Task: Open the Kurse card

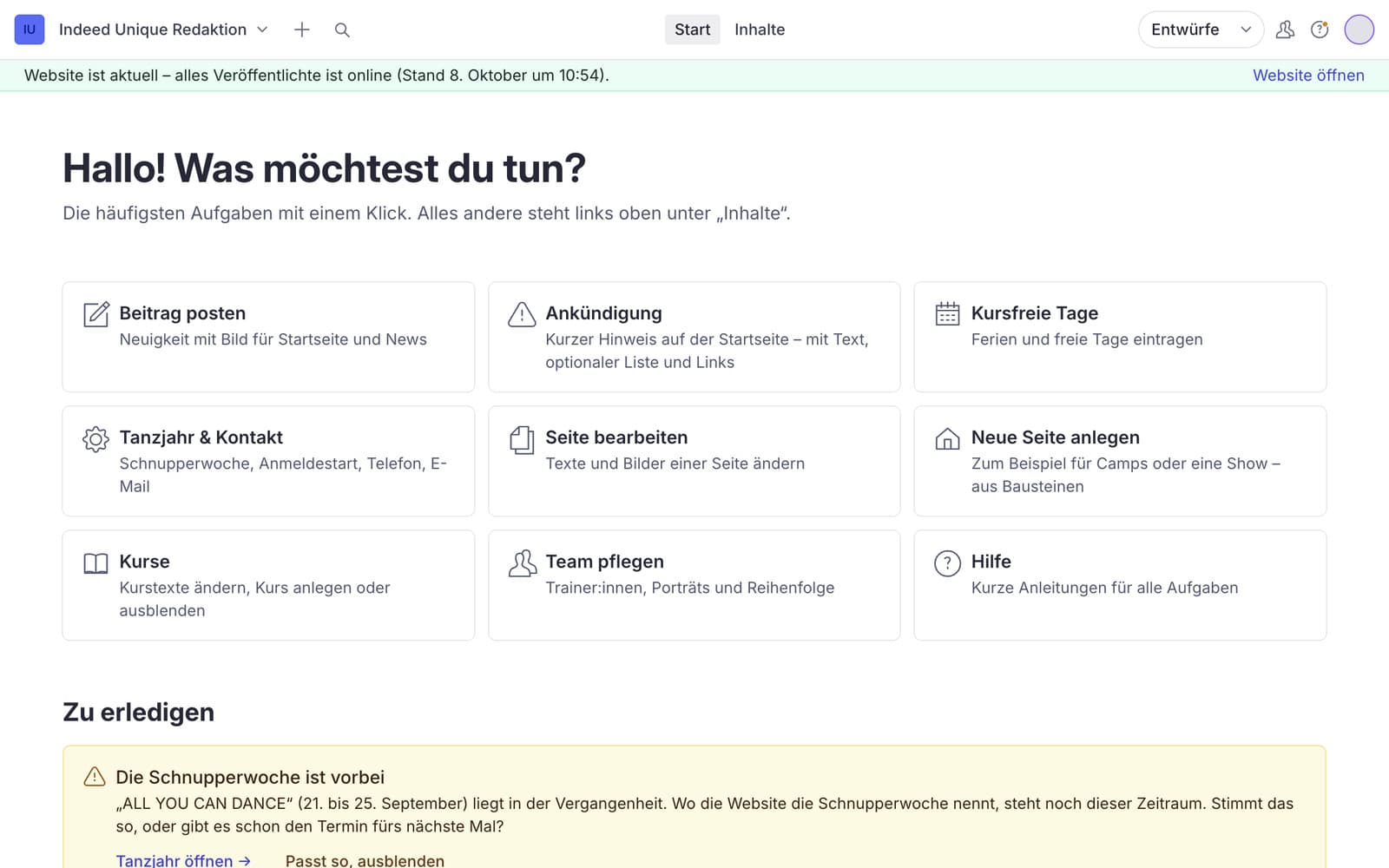Action: [x=268, y=585]
